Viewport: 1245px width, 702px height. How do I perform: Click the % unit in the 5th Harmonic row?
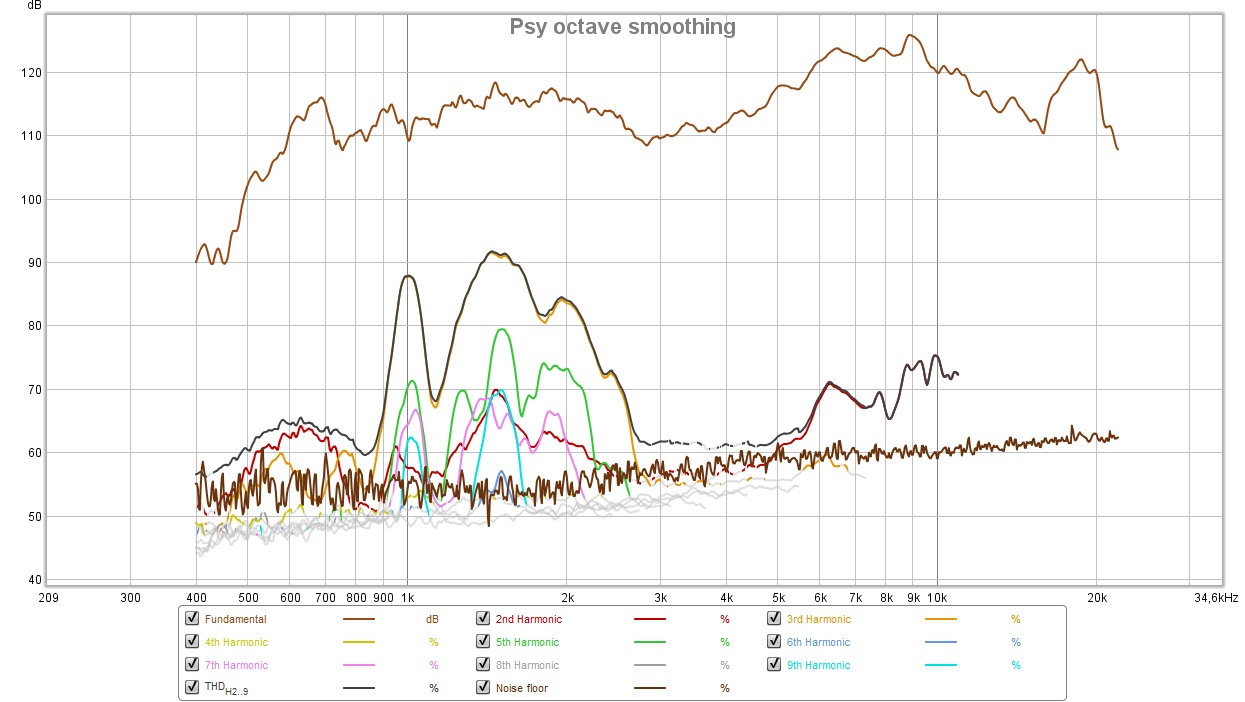point(725,643)
